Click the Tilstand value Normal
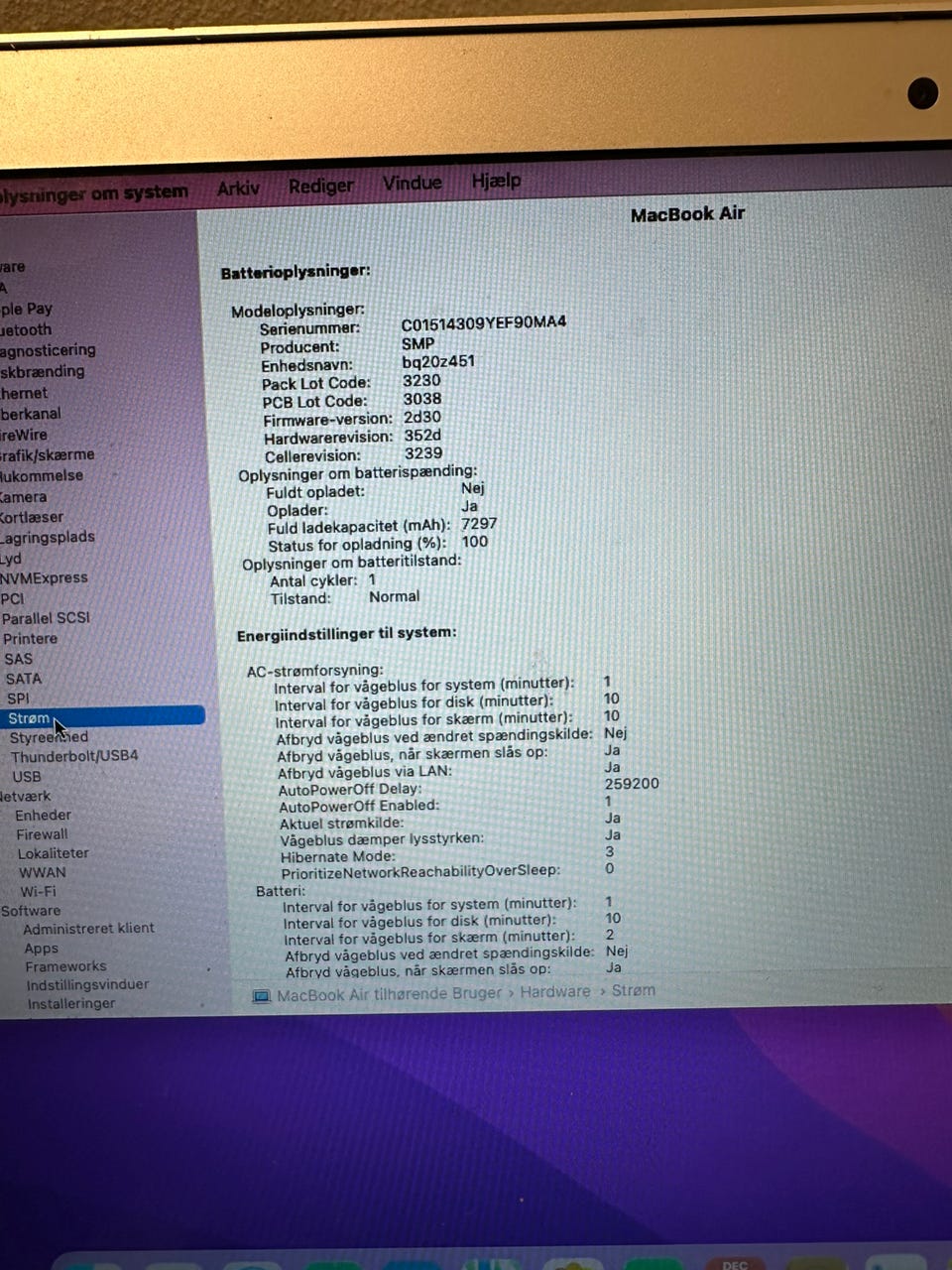 click(394, 596)
